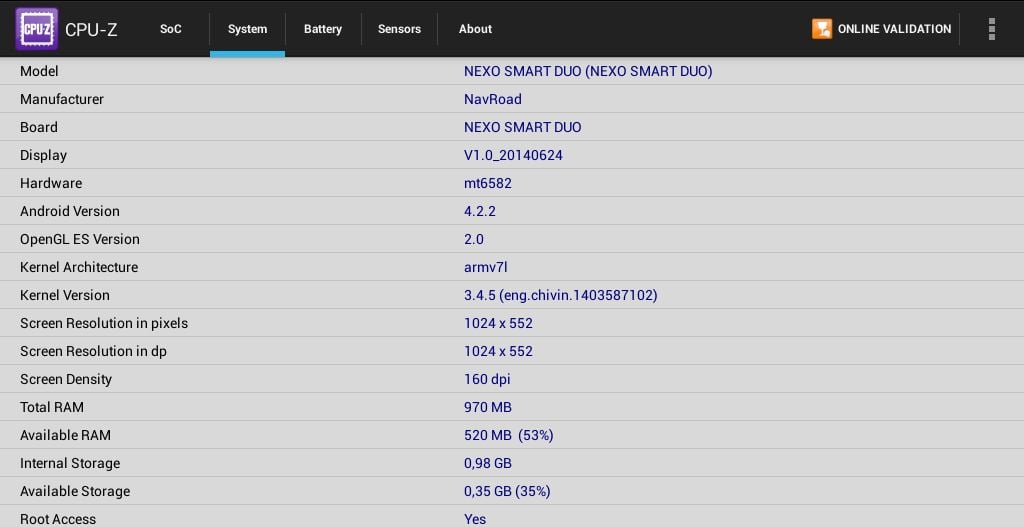This screenshot has height=527, width=1024.
Task: Select the Kernel Architecture label
Action: tap(79, 267)
